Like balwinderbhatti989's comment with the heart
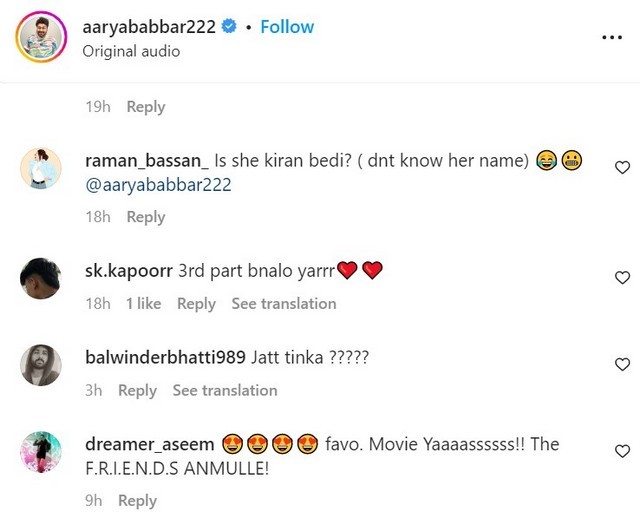The image size is (640, 512). click(622, 364)
